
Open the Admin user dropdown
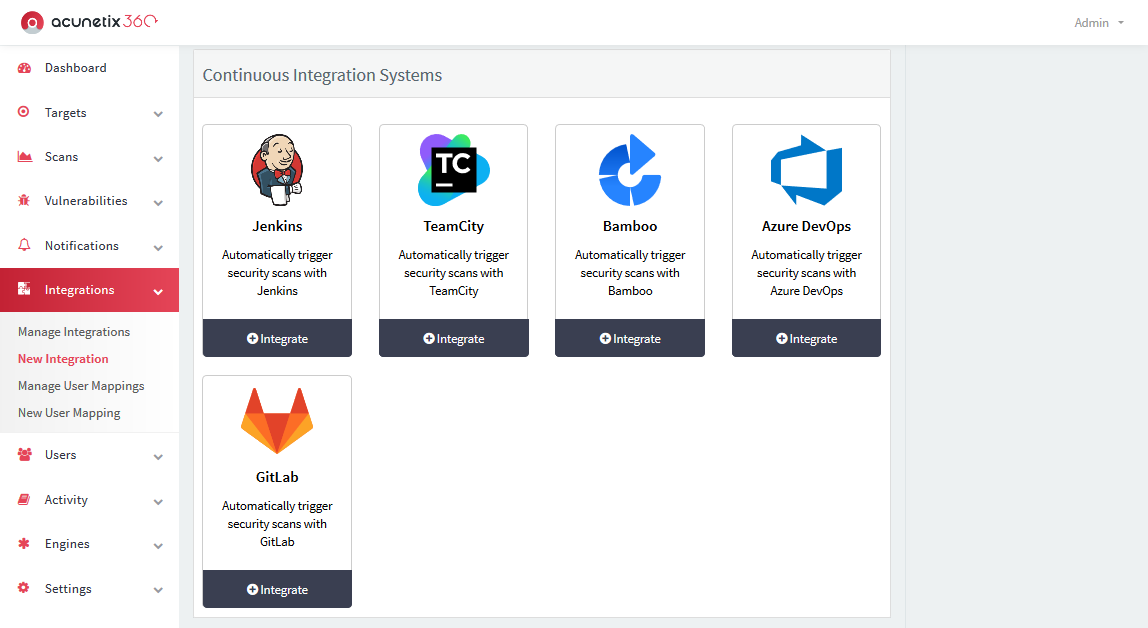click(x=1098, y=23)
